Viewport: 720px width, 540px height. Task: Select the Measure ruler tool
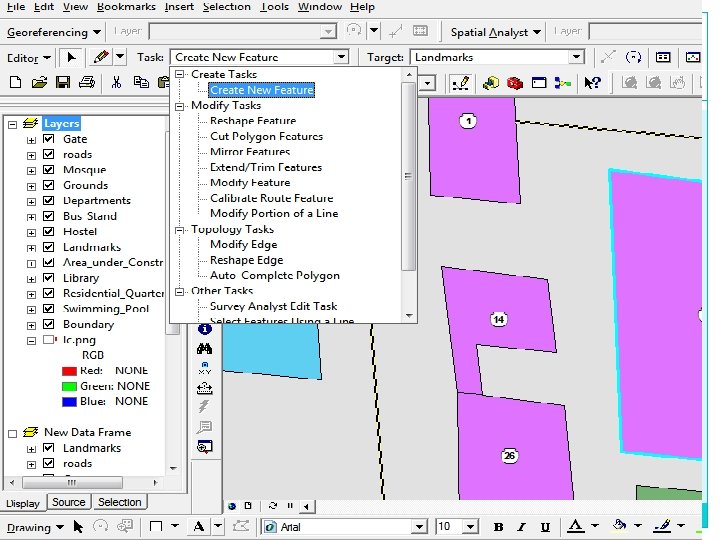click(x=204, y=388)
